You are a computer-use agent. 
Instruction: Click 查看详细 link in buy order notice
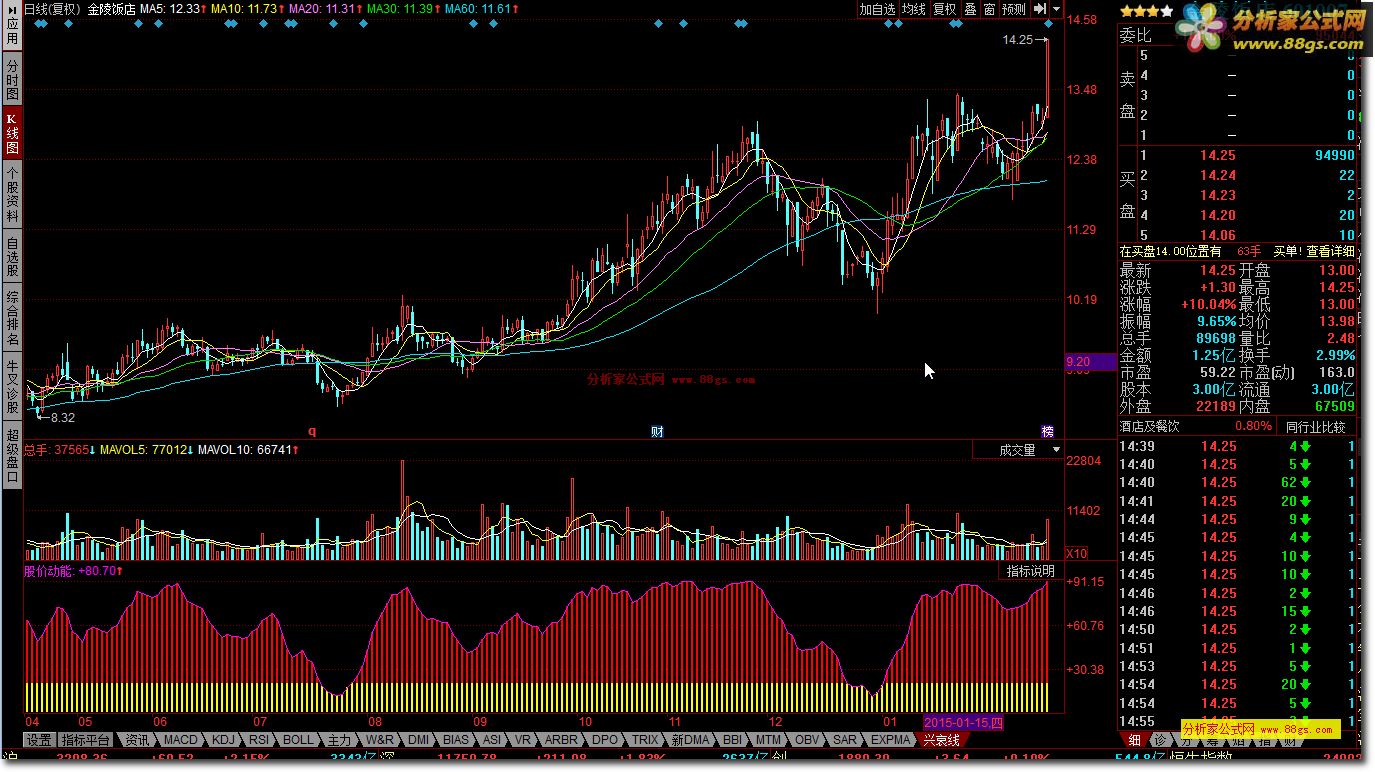click(1330, 251)
